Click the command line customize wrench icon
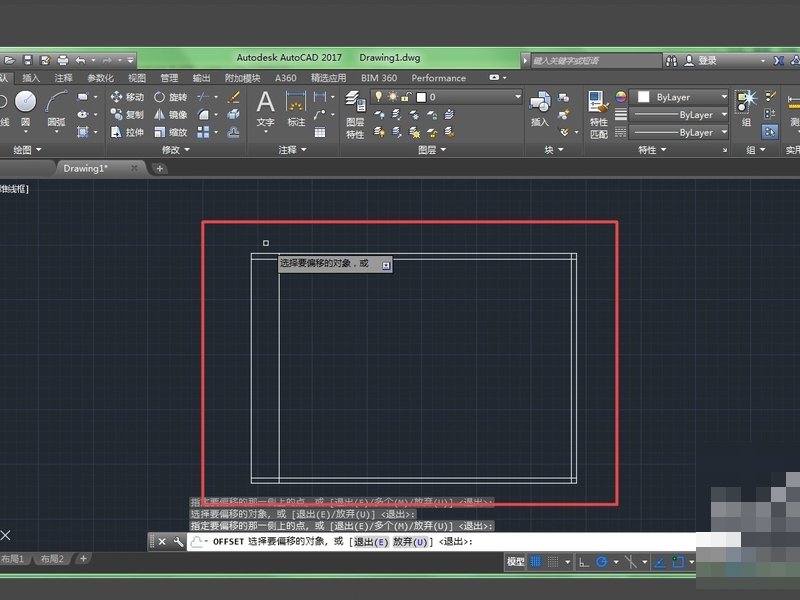The height and width of the screenshot is (600, 800). click(x=178, y=541)
